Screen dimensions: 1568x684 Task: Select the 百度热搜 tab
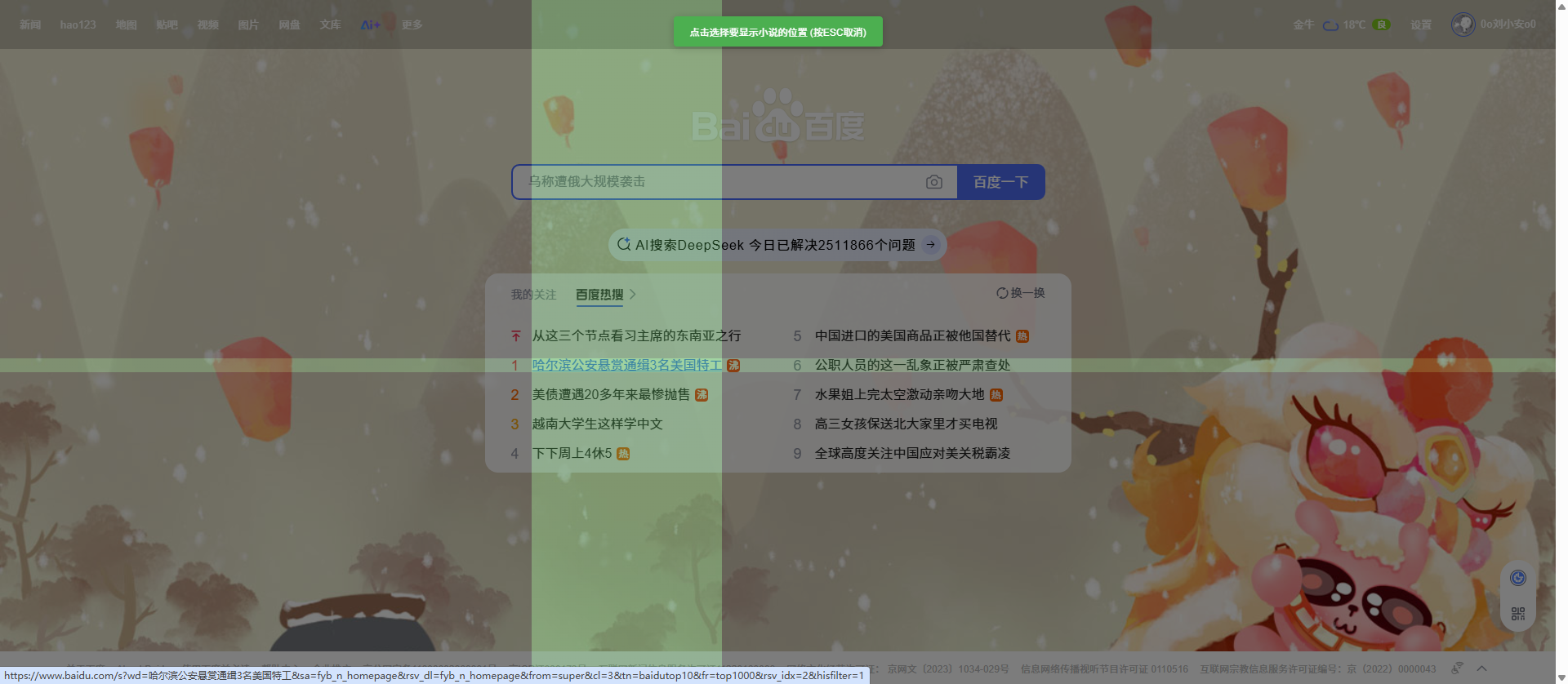(599, 295)
